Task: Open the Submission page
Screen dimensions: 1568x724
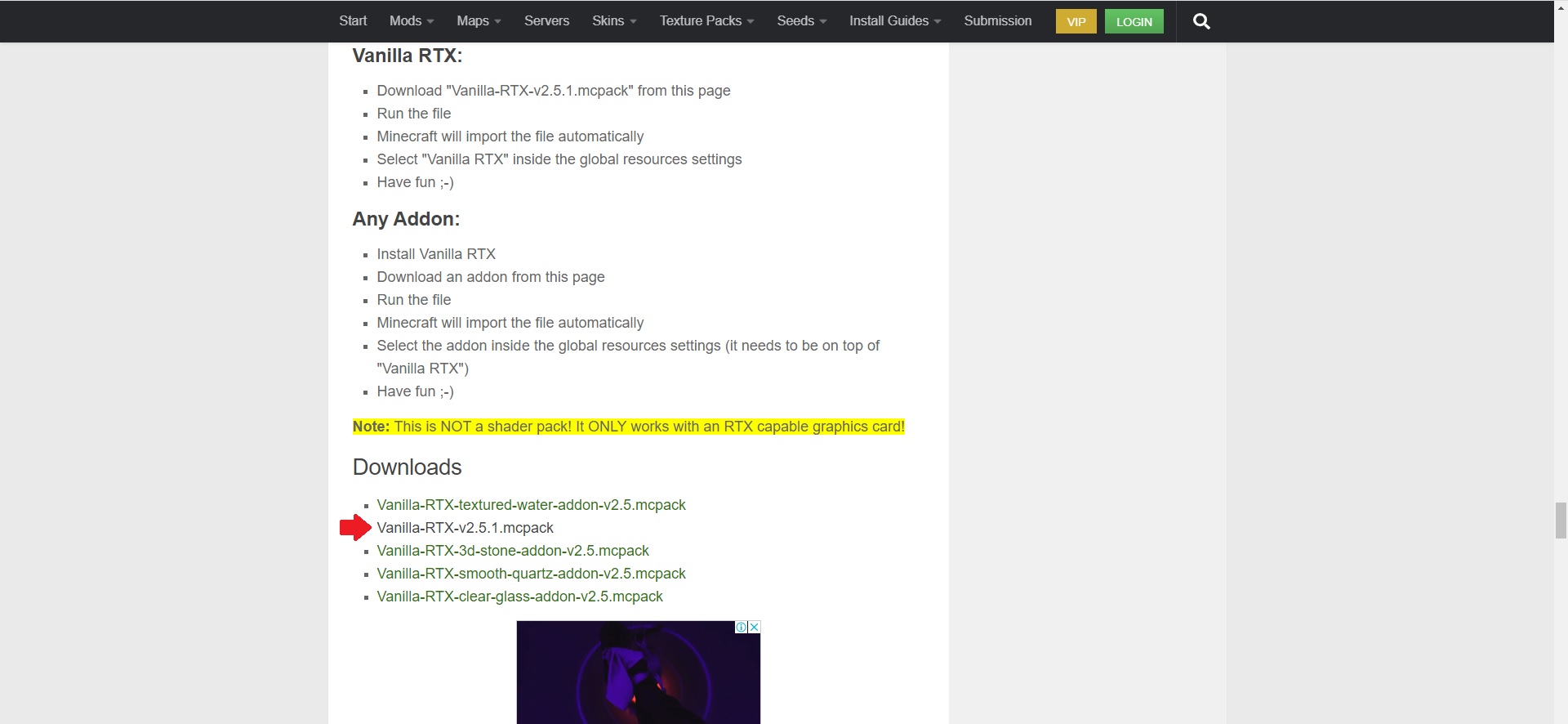Action: point(997,21)
